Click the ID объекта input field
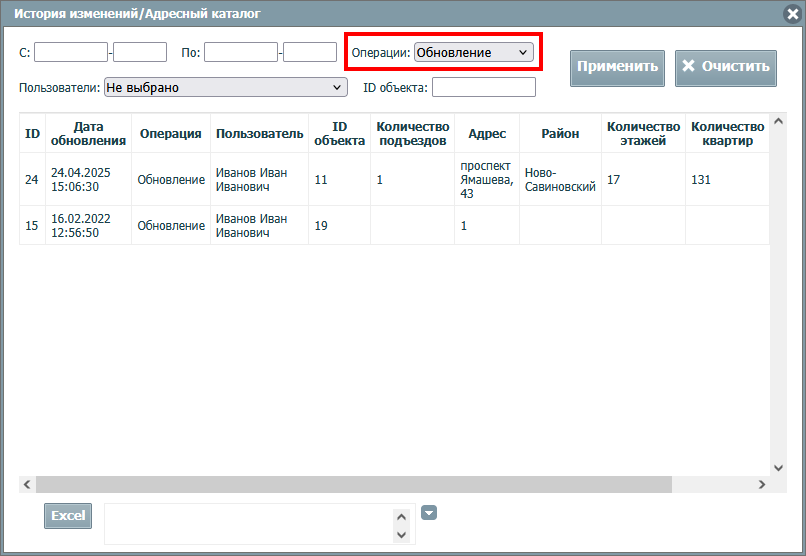The height and width of the screenshot is (556, 806). click(x=483, y=88)
